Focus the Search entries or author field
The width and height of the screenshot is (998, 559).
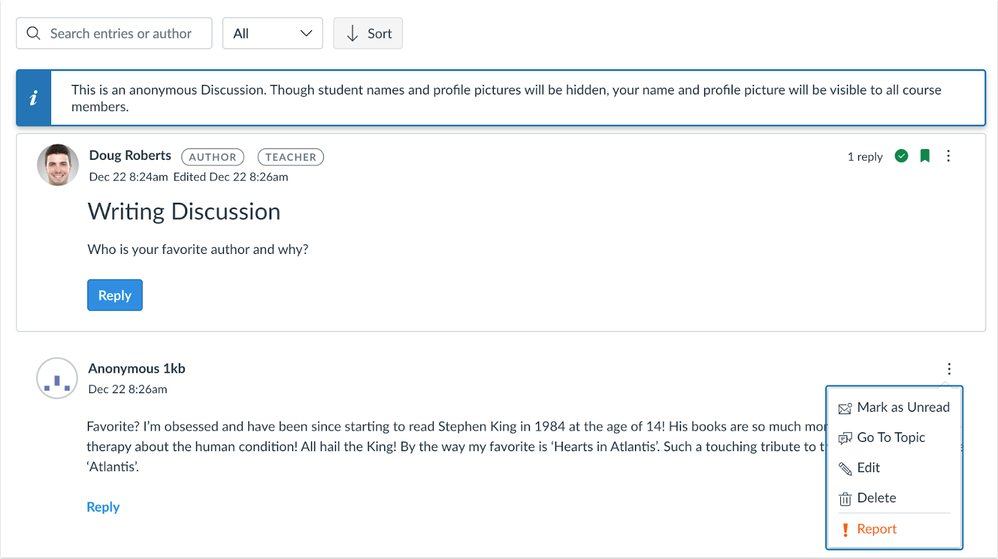click(114, 33)
